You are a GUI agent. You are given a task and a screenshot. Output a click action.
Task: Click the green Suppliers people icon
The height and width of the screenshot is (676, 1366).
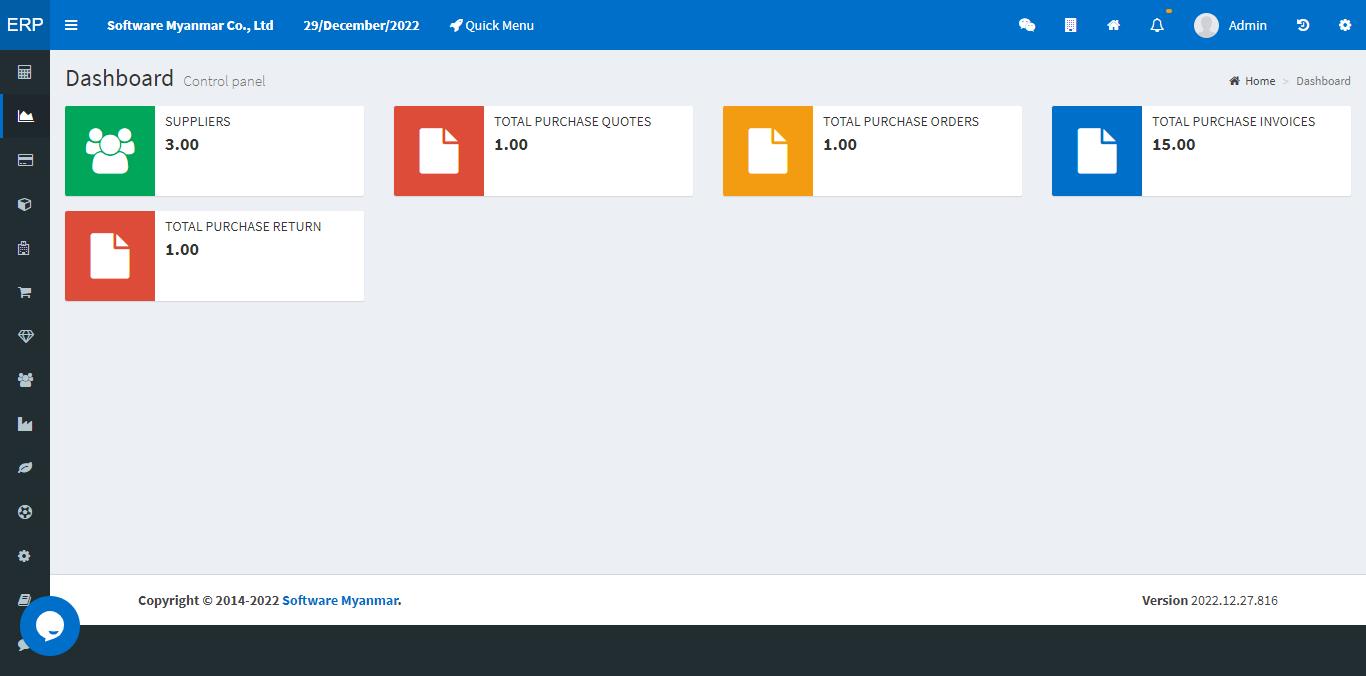[x=110, y=151]
